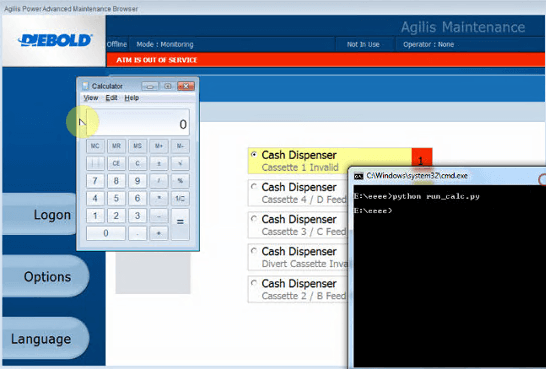546x369 pixels.
Task: Click digit 6 on the Calculator
Action: (138, 198)
